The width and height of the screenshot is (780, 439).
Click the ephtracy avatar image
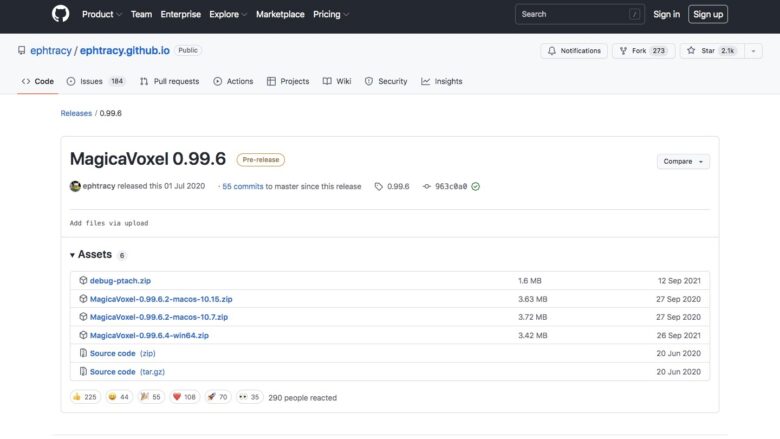click(75, 186)
